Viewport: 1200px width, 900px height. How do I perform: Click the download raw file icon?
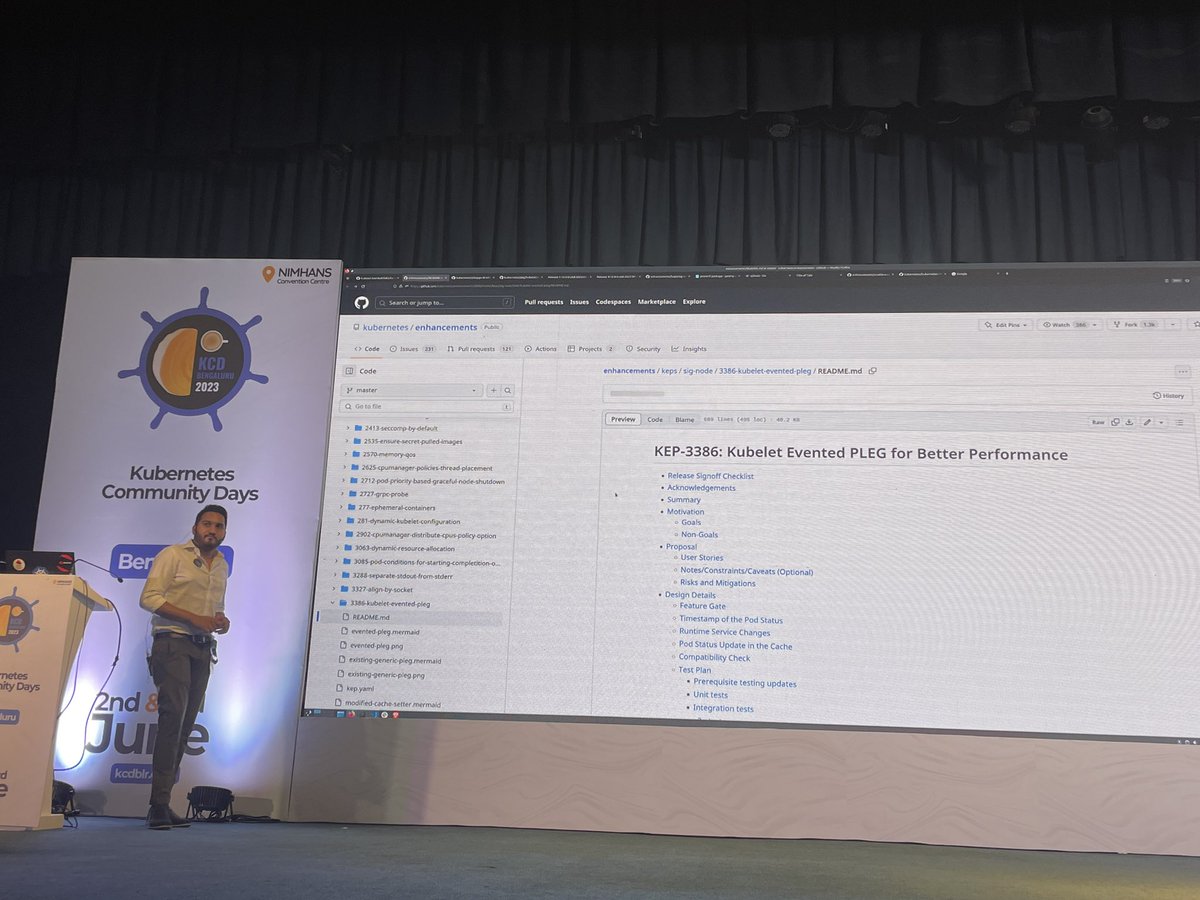coord(1129,422)
